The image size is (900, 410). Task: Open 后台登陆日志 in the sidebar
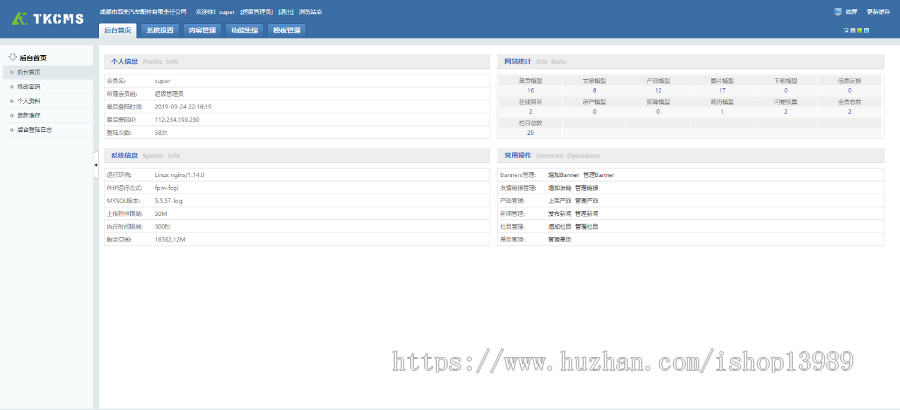(x=46, y=130)
